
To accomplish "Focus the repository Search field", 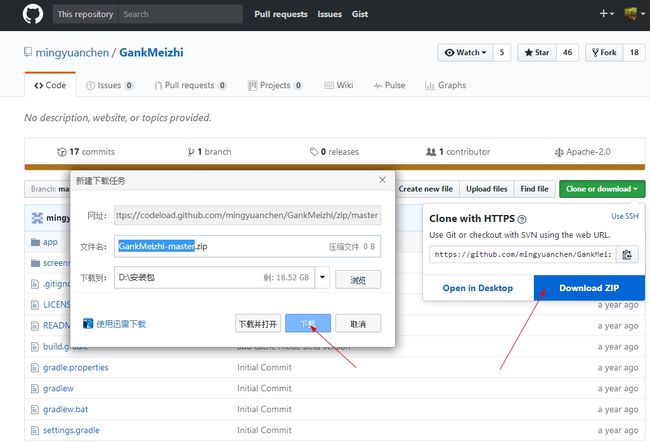I will pyautogui.click(x=180, y=14).
